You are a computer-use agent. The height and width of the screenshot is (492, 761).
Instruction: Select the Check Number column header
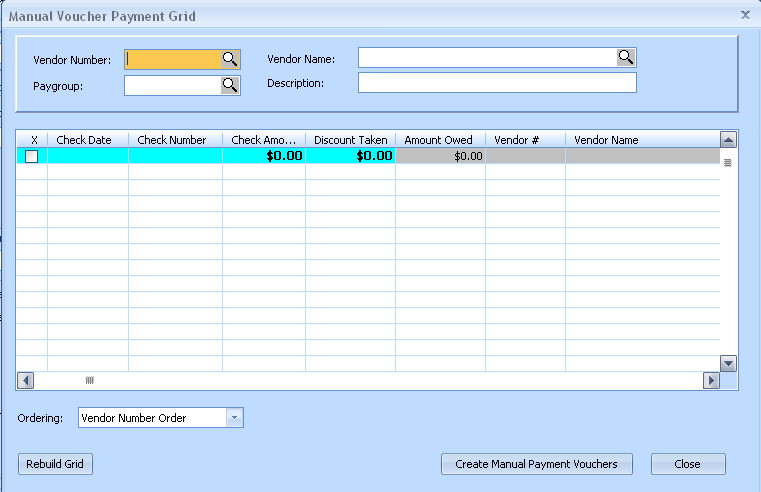click(x=172, y=140)
